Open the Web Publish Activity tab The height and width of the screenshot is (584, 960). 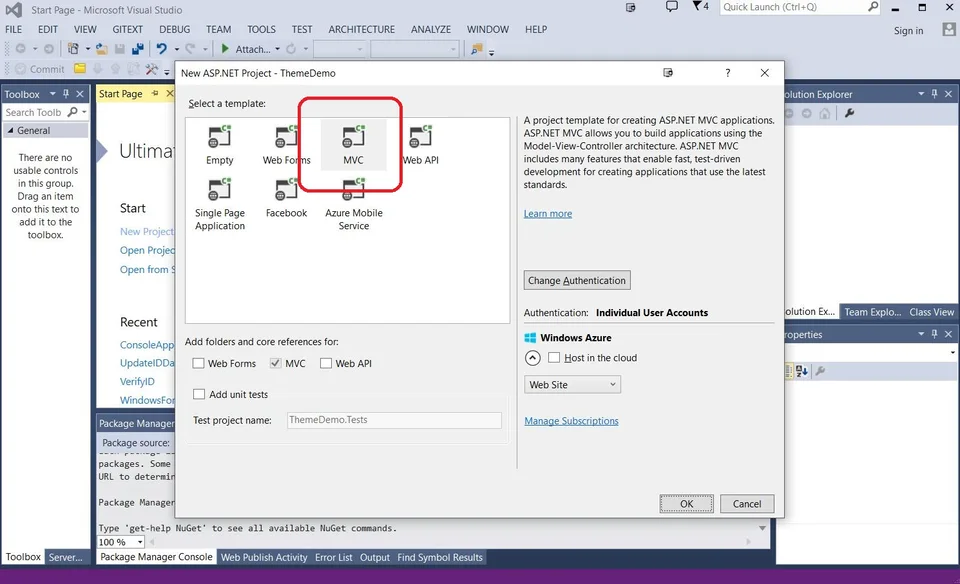[x=264, y=557]
